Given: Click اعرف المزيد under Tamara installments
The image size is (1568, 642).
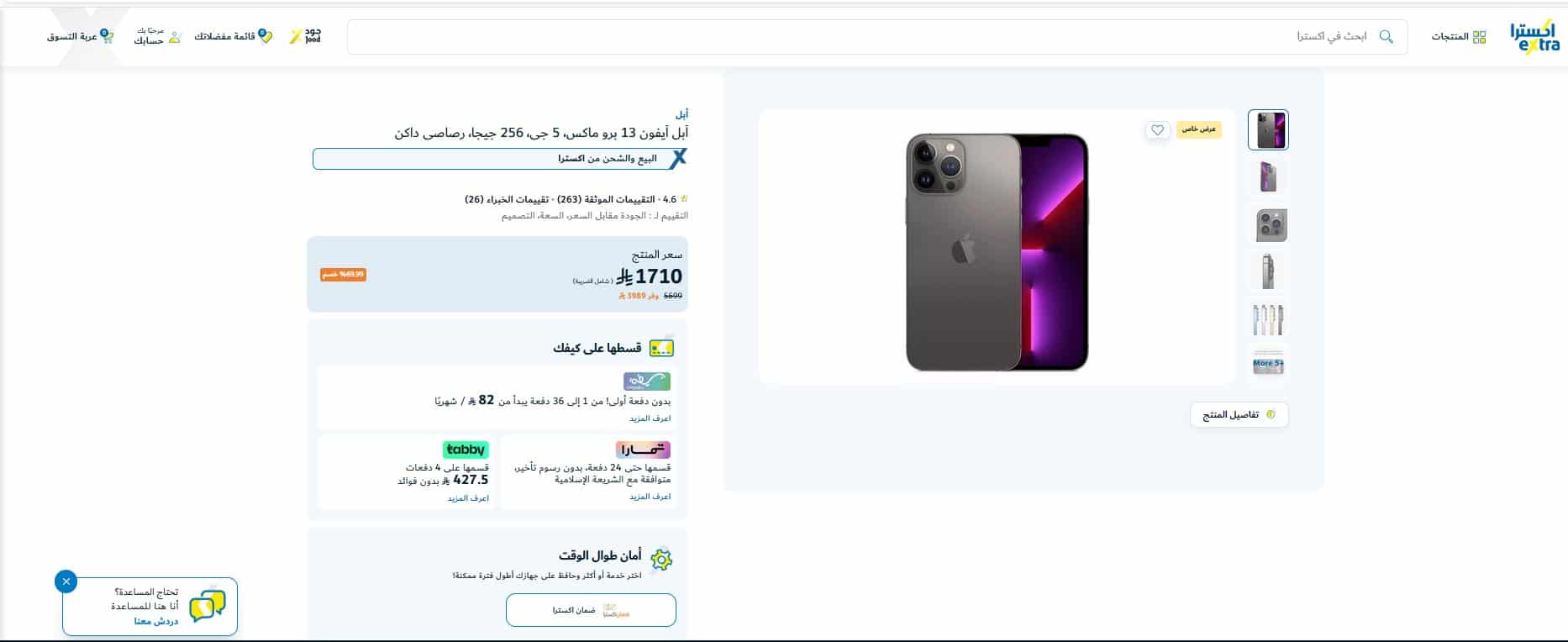Looking at the screenshot, I should (x=650, y=497).
